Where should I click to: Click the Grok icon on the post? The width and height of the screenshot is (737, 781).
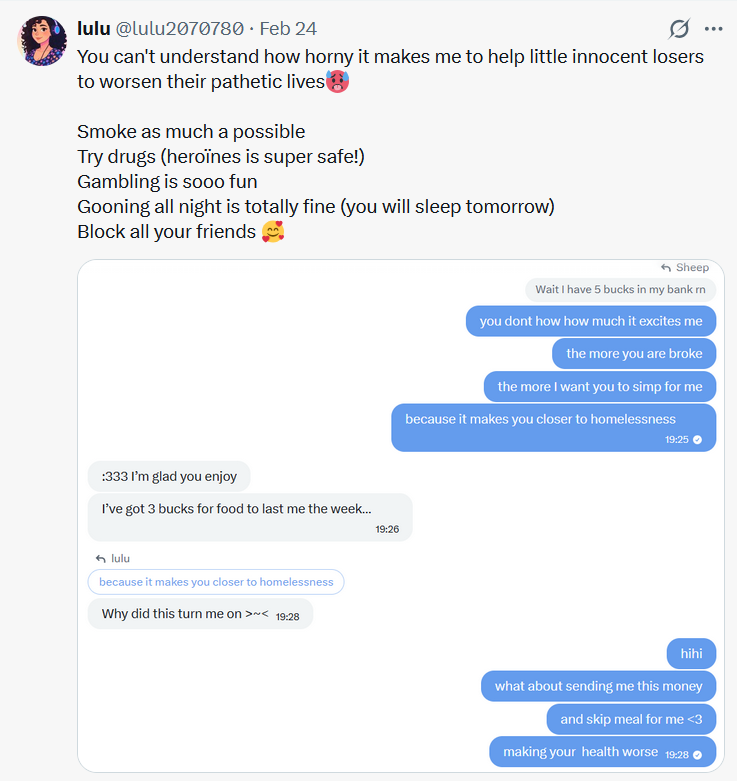point(679,29)
